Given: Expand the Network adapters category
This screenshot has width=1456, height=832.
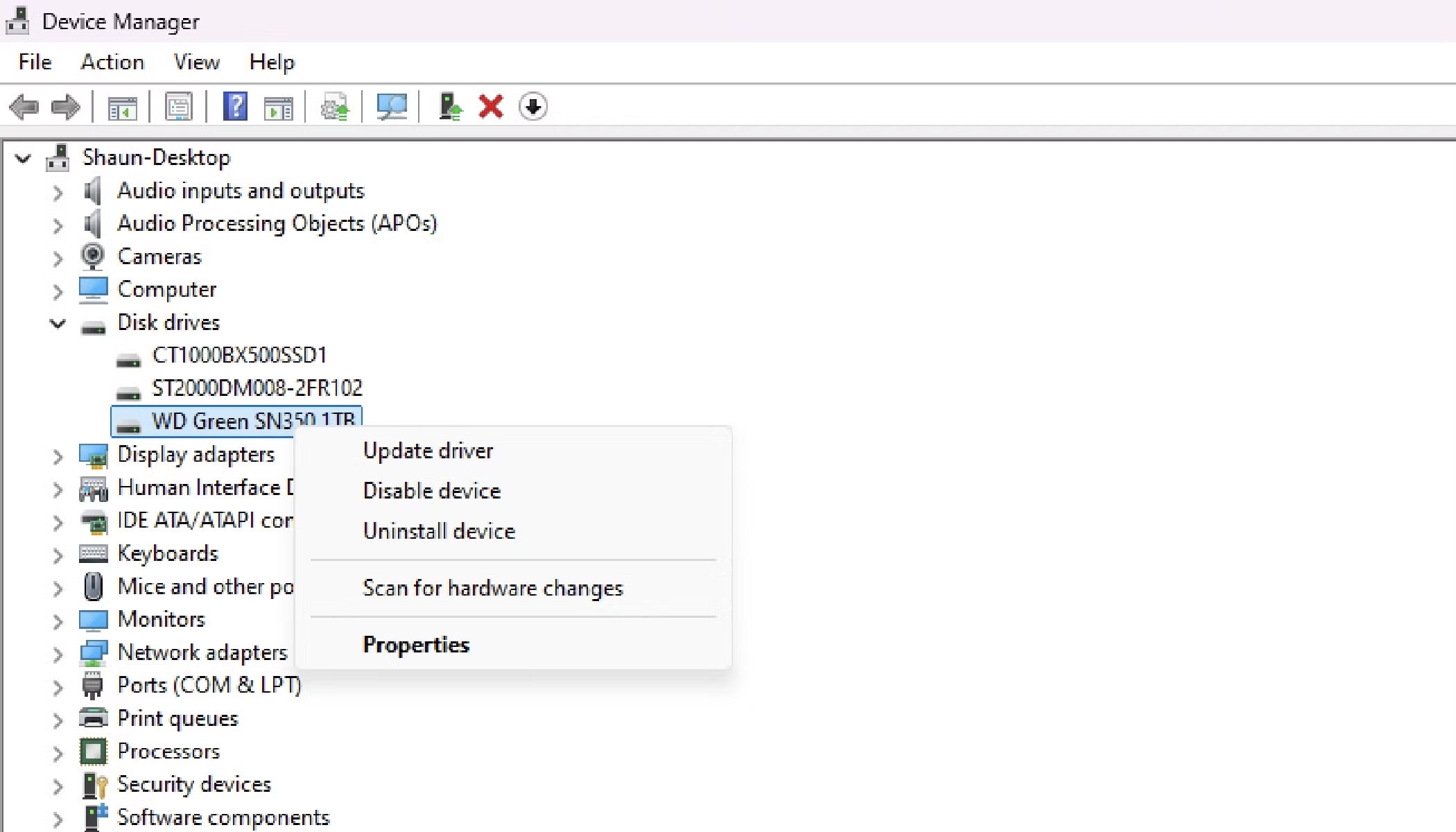Looking at the screenshot, I should click(58, 654).
